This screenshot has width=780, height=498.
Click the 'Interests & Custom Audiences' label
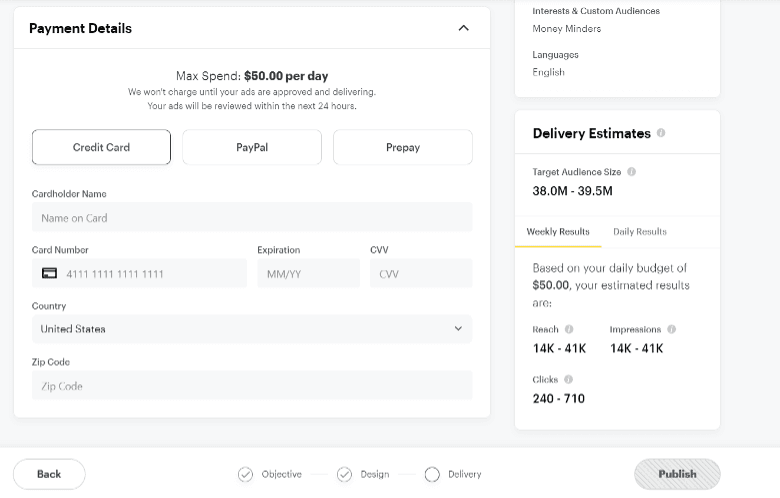click(596, 11)
